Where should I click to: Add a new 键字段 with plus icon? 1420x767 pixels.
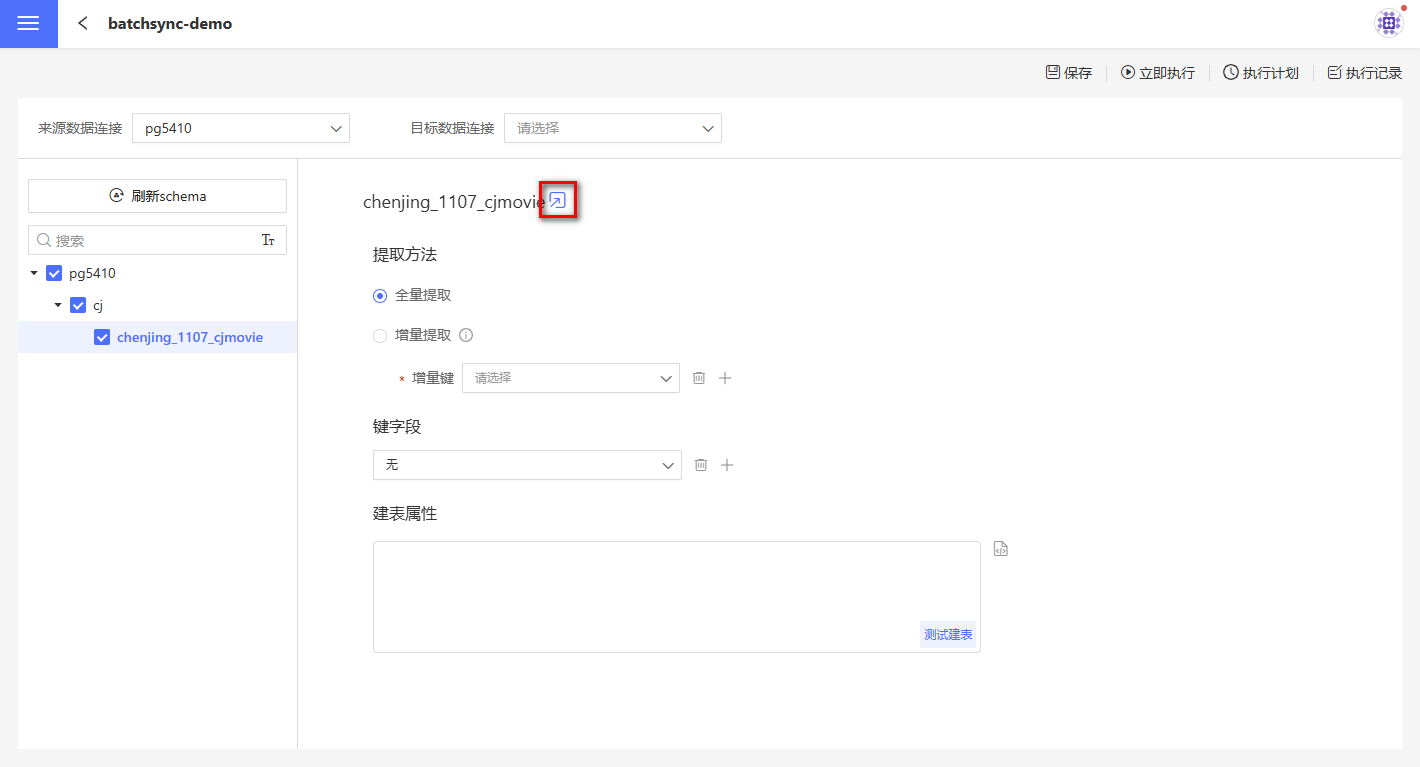(727, 465)
